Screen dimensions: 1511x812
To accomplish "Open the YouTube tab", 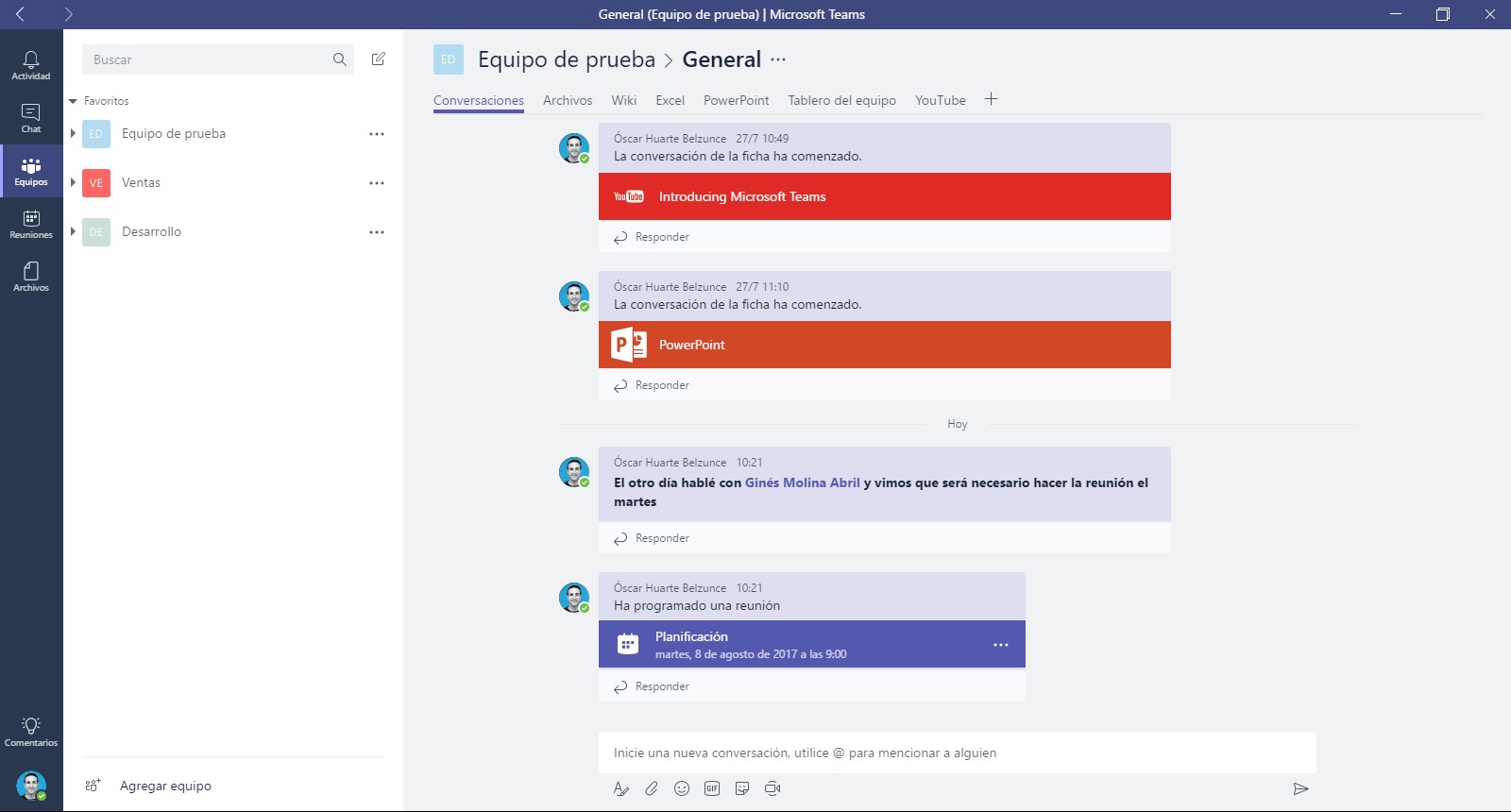I will pos(941,100).
